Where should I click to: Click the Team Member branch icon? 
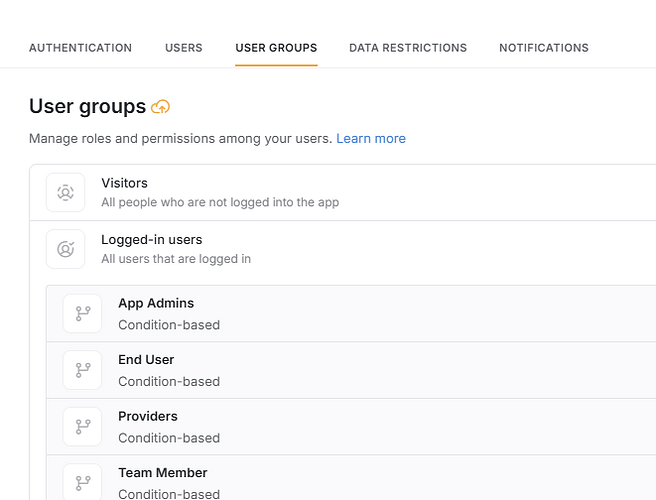click(83, 481)
